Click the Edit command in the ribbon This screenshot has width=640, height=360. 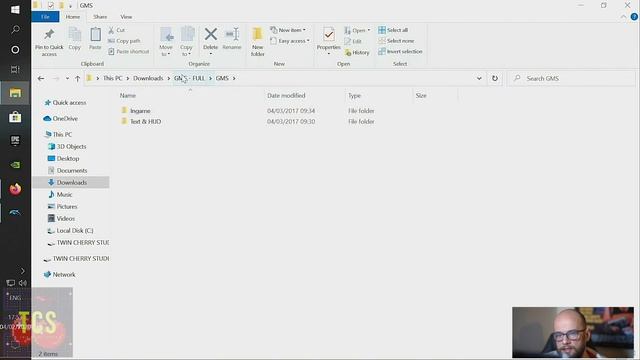[x=353, y=41]
